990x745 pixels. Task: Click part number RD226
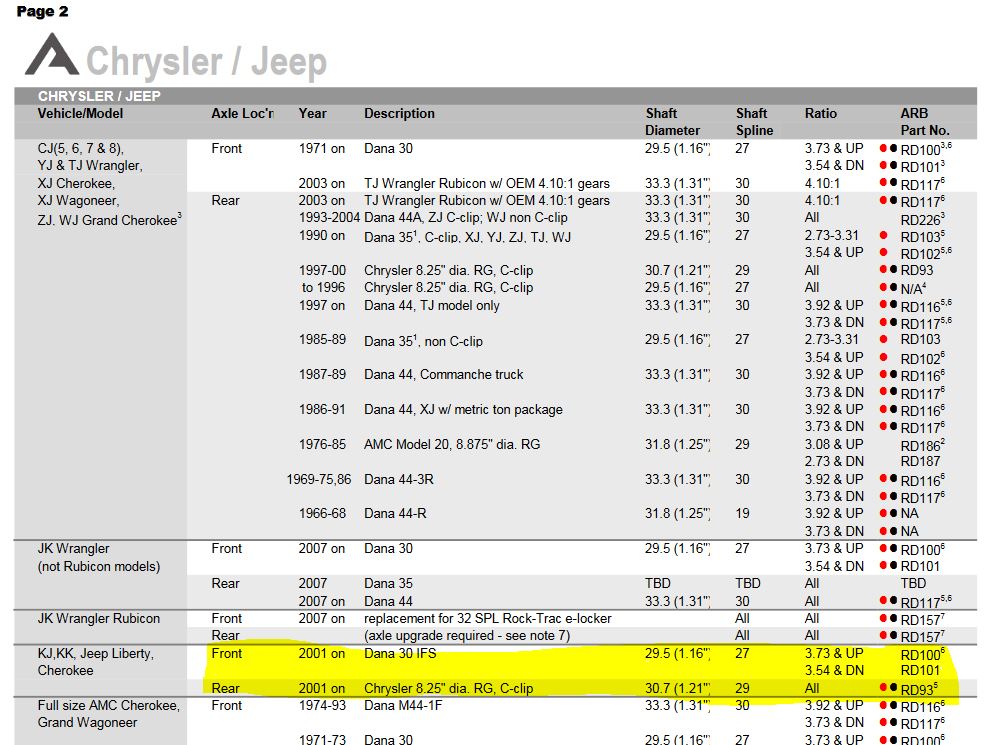pyautogui.click(x=922, y=219)
